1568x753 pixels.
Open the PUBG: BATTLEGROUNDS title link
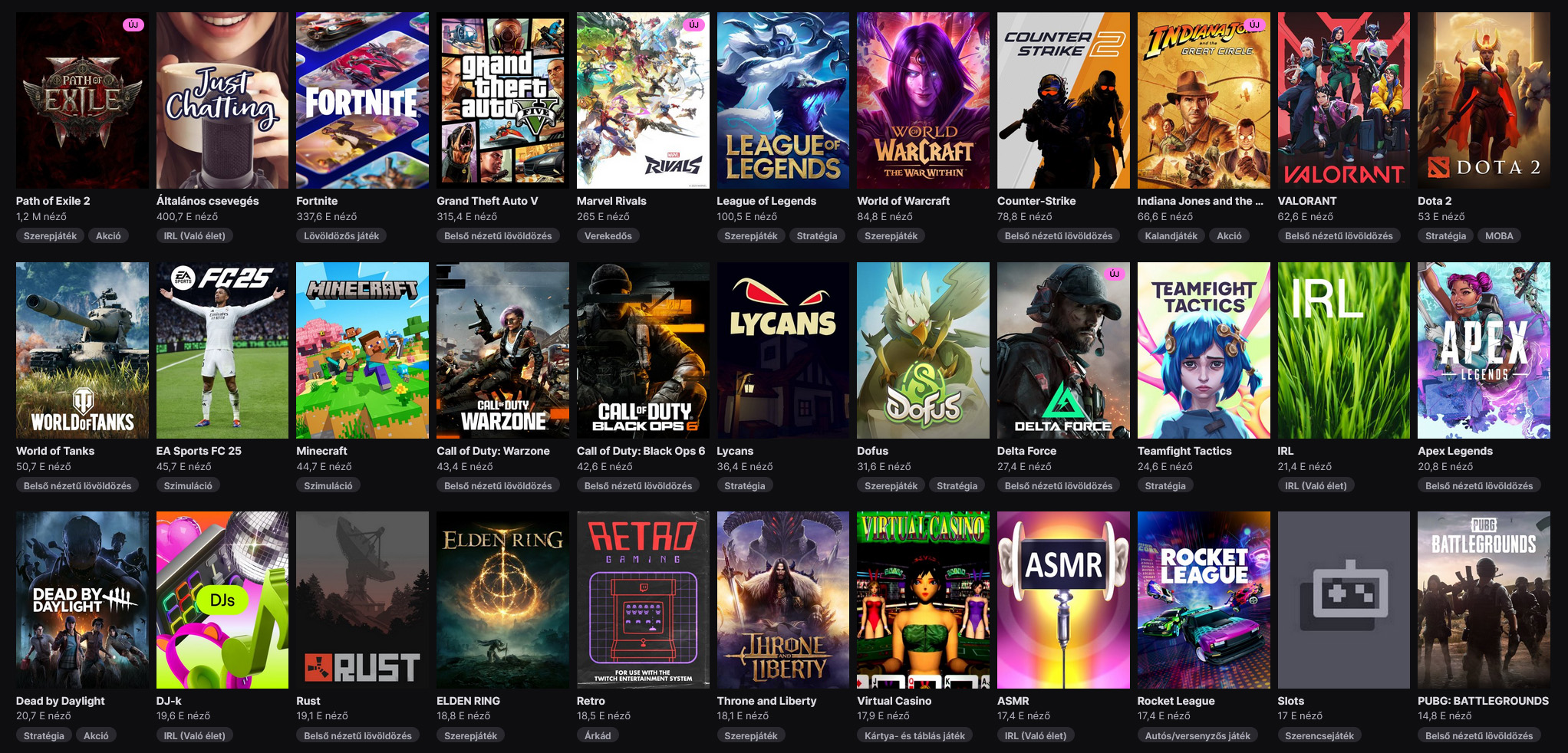click(x=1483, y=701)
